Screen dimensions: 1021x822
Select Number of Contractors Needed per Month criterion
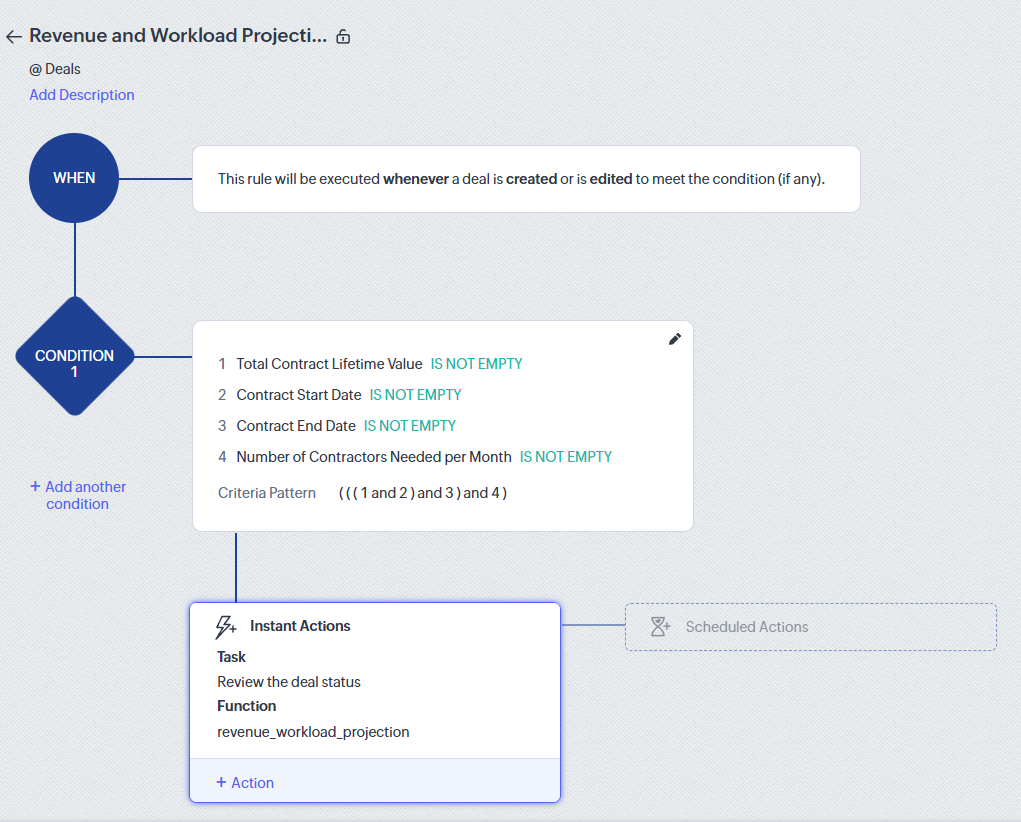pos(373,457)
